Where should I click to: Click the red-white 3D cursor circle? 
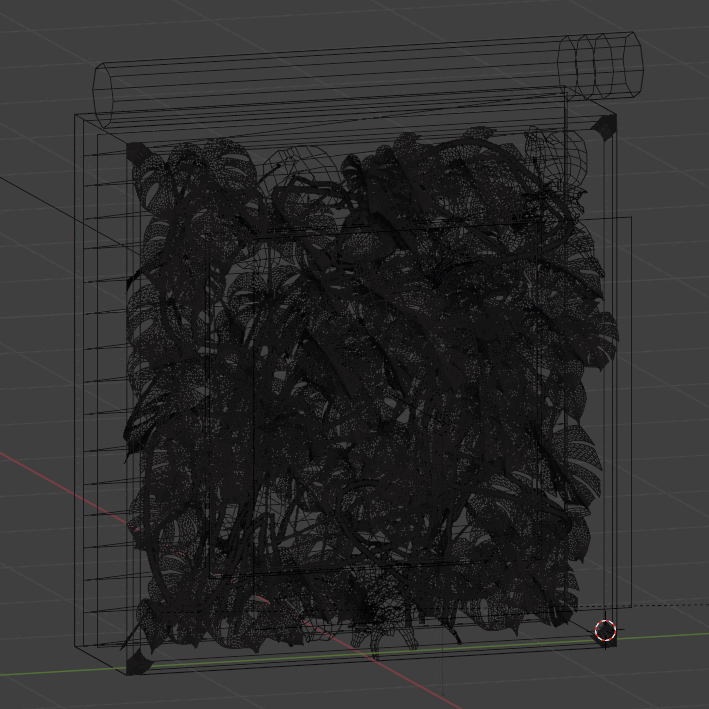coord(605,630)
